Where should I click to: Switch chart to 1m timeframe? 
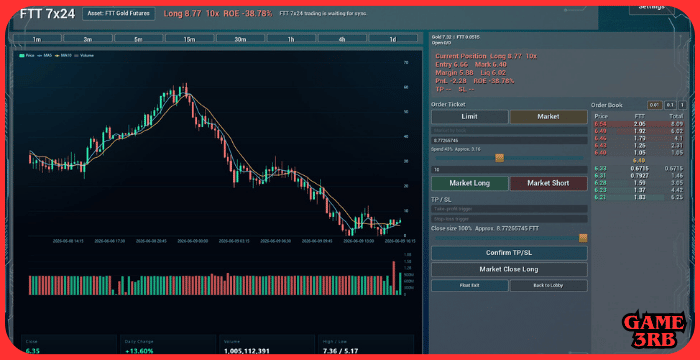(37, 39)
